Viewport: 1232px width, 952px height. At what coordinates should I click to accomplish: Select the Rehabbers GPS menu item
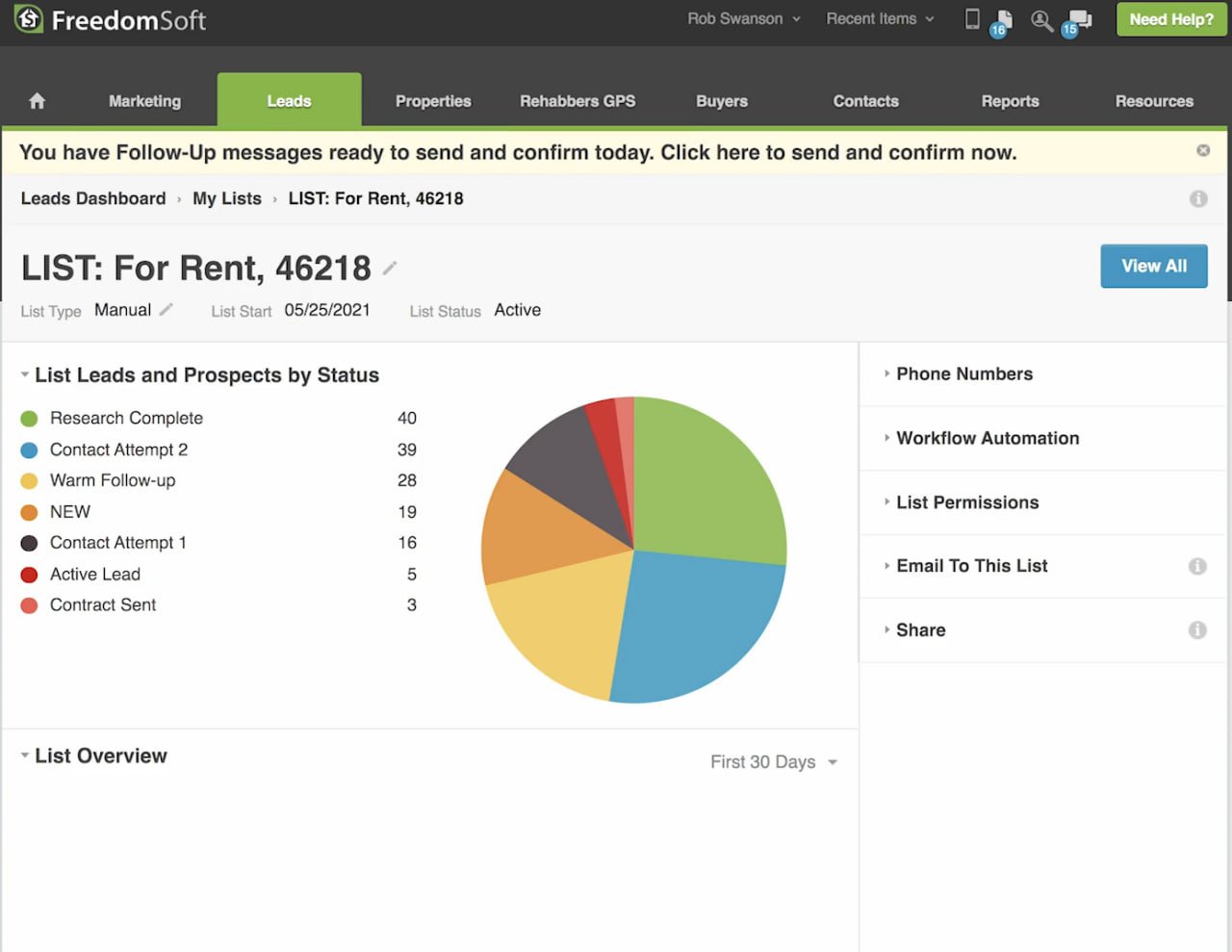(x=577, y=100)
